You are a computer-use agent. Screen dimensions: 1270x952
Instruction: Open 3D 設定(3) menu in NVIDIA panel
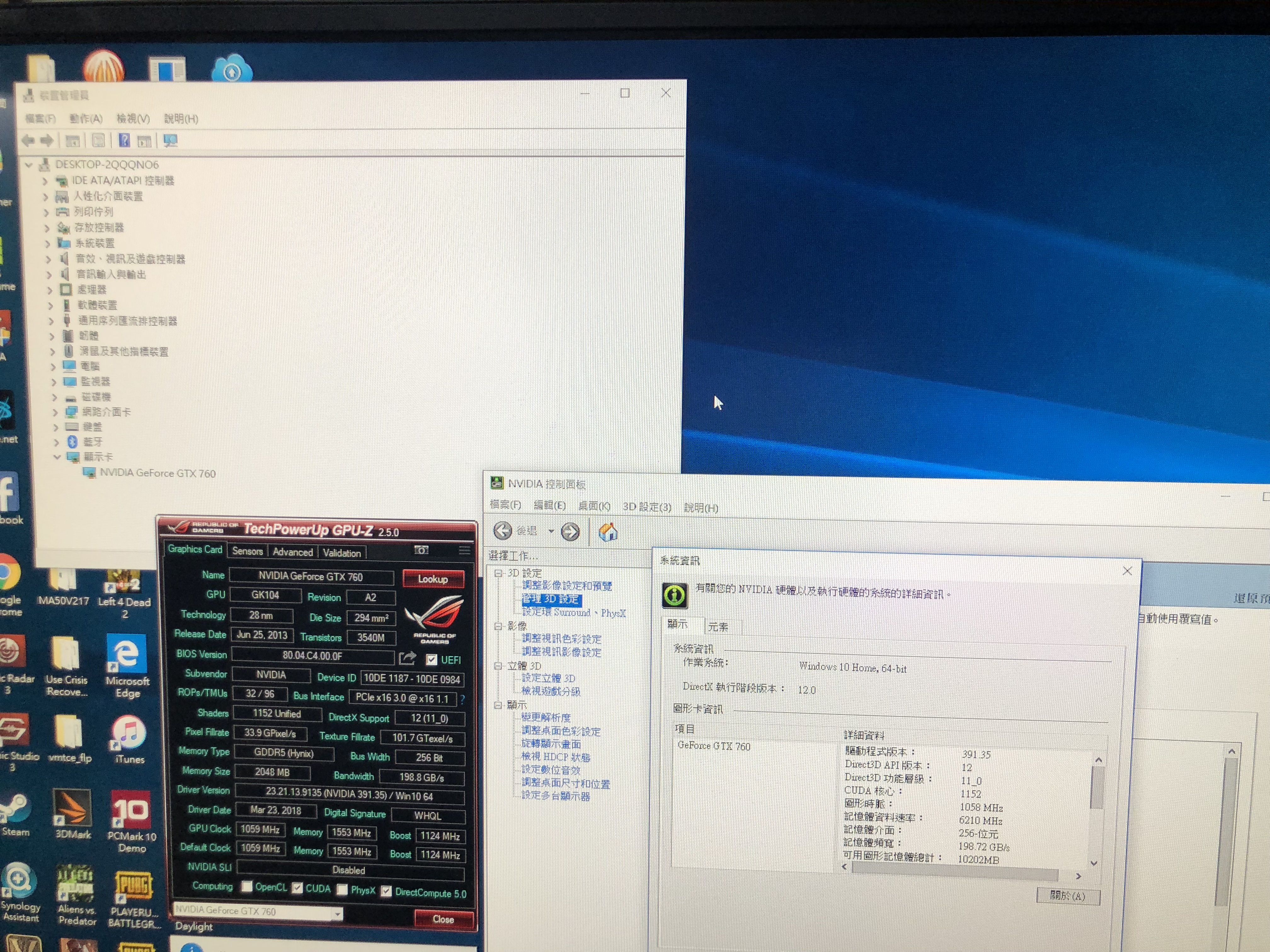pos(646,507)
